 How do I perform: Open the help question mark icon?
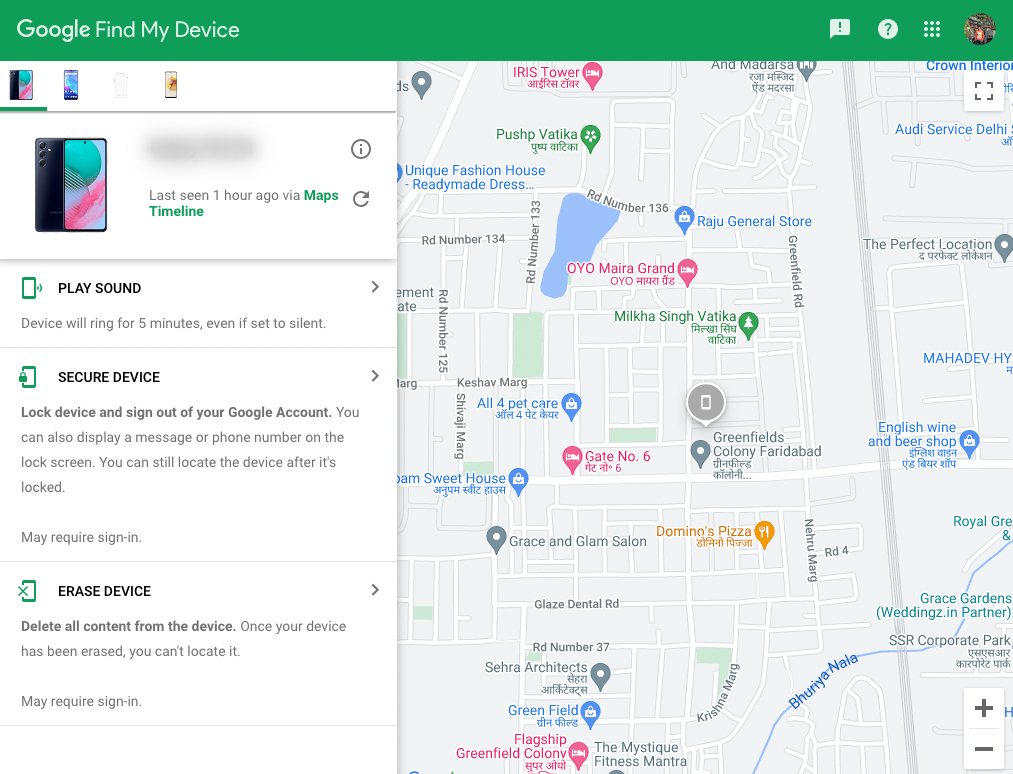[887, 29]
